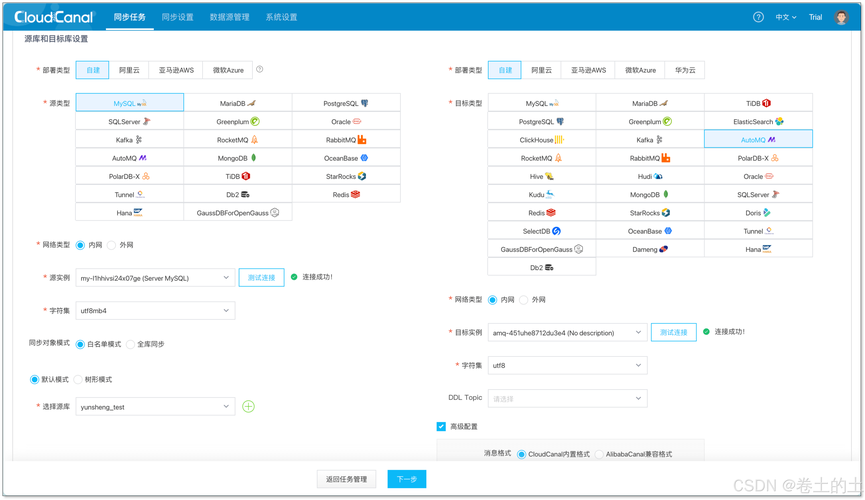Image resolution: width=865 pixels, height=500 pixels.
Task: Select ElasticSearch target type
Action: 758,121
